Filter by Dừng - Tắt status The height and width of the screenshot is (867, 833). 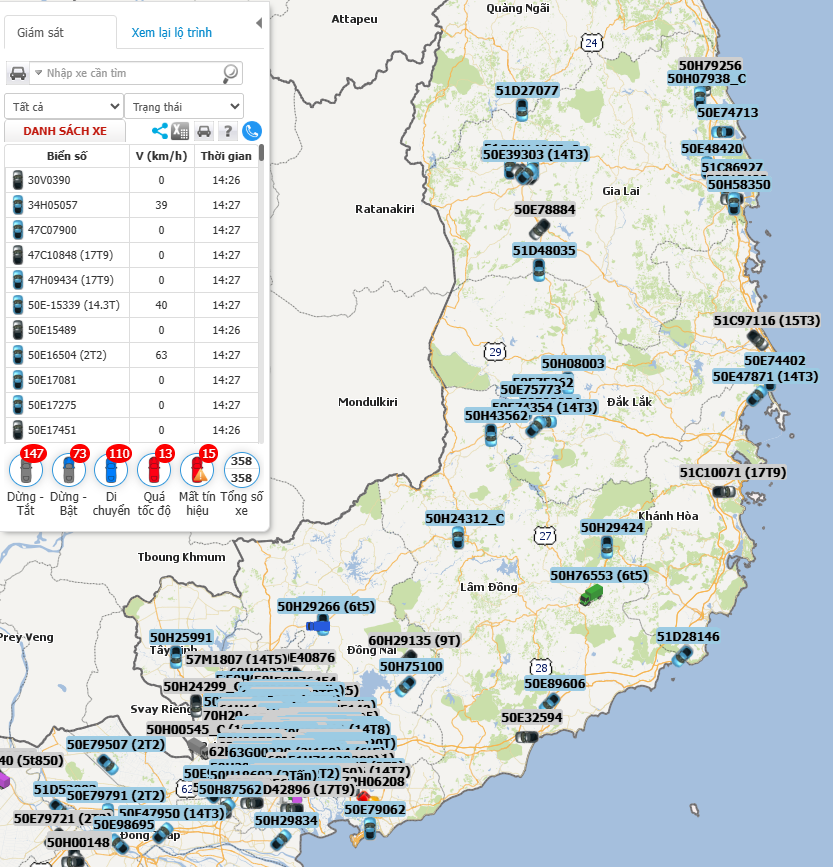[25, 470]
